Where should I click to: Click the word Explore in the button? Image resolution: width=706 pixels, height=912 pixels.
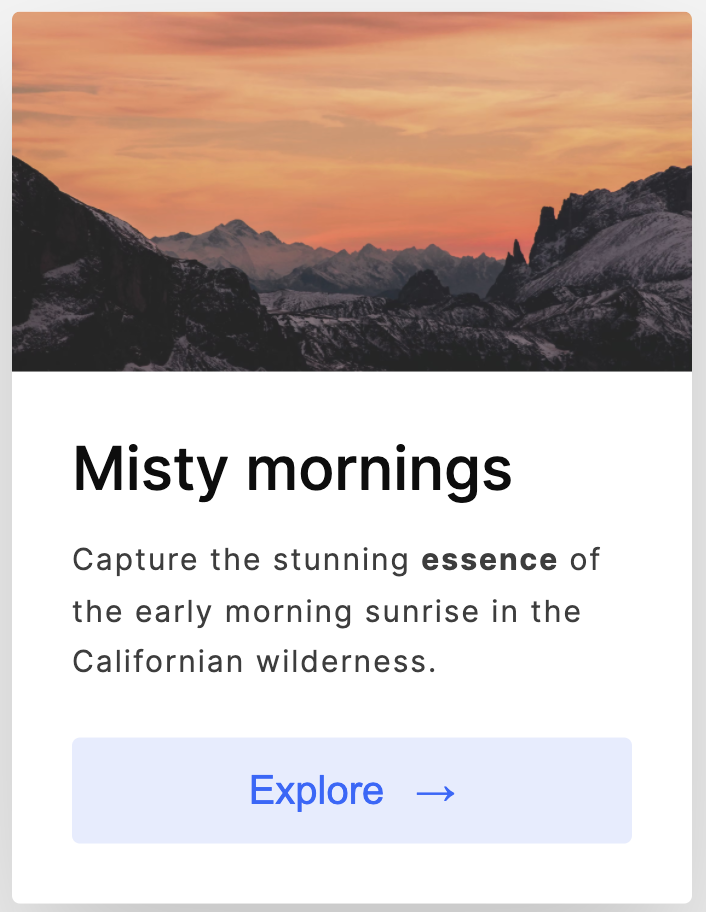point(316,791)
